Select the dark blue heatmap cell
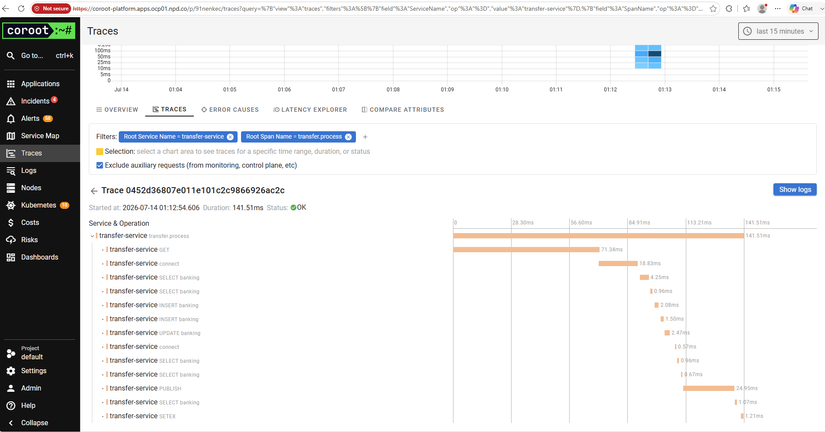 coord(655,54)
